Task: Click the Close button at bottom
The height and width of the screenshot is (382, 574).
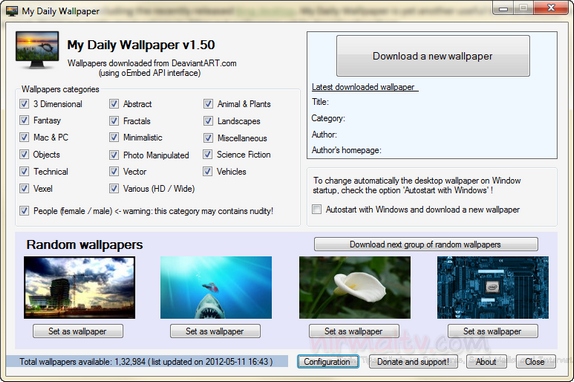Action: pyautogui.click(x=536, y=362)
